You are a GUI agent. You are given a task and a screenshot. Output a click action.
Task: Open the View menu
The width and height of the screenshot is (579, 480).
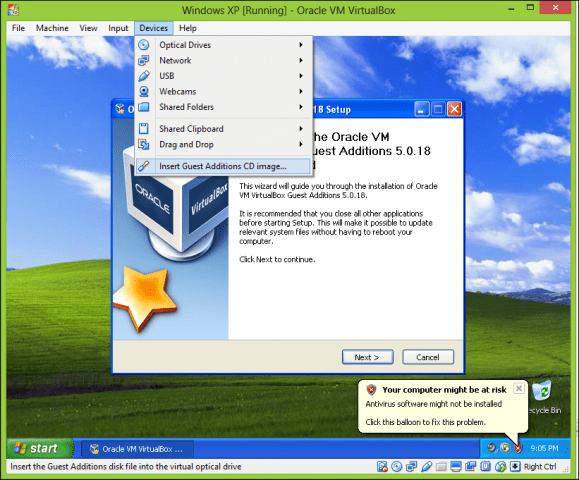coord(88,28)
